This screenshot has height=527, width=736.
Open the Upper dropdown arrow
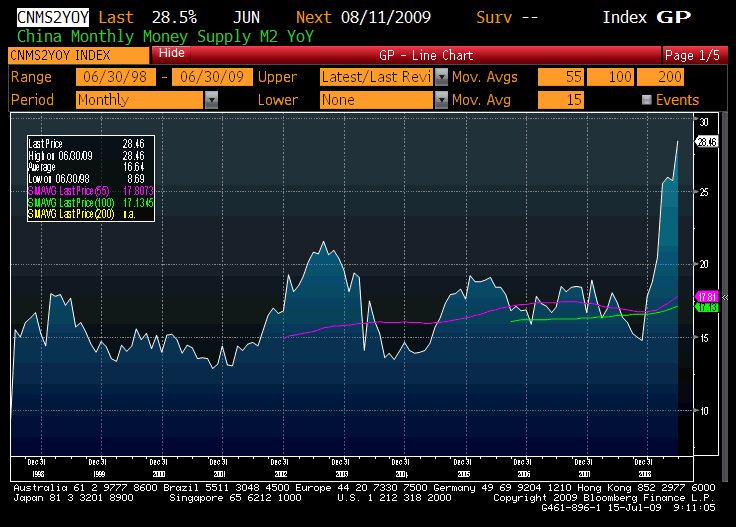441,77
